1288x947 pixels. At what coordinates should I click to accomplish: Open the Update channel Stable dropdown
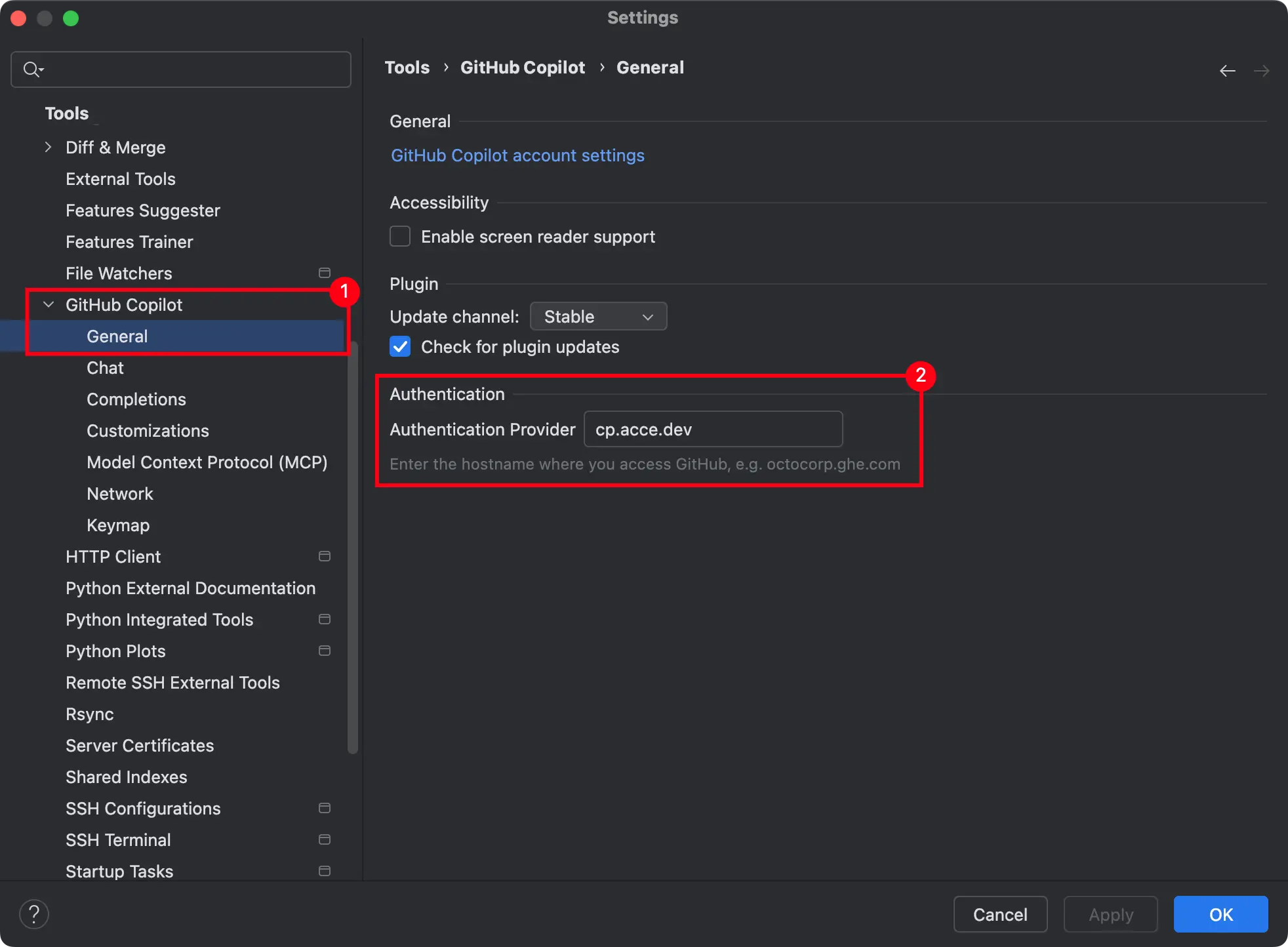[598, 317]
